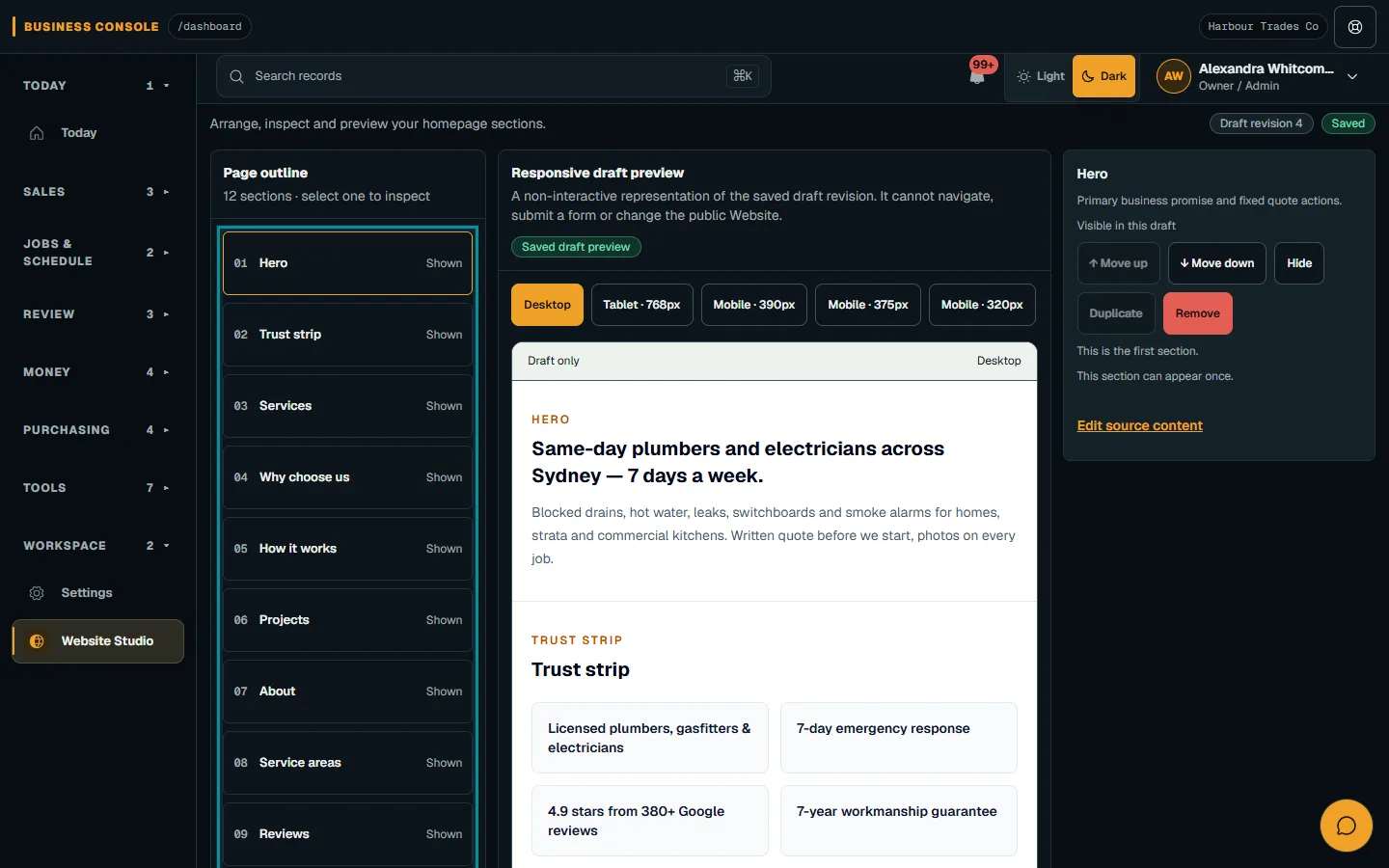
Task: Select the 09 Reviews outline row
Action: tap(347, 834)
